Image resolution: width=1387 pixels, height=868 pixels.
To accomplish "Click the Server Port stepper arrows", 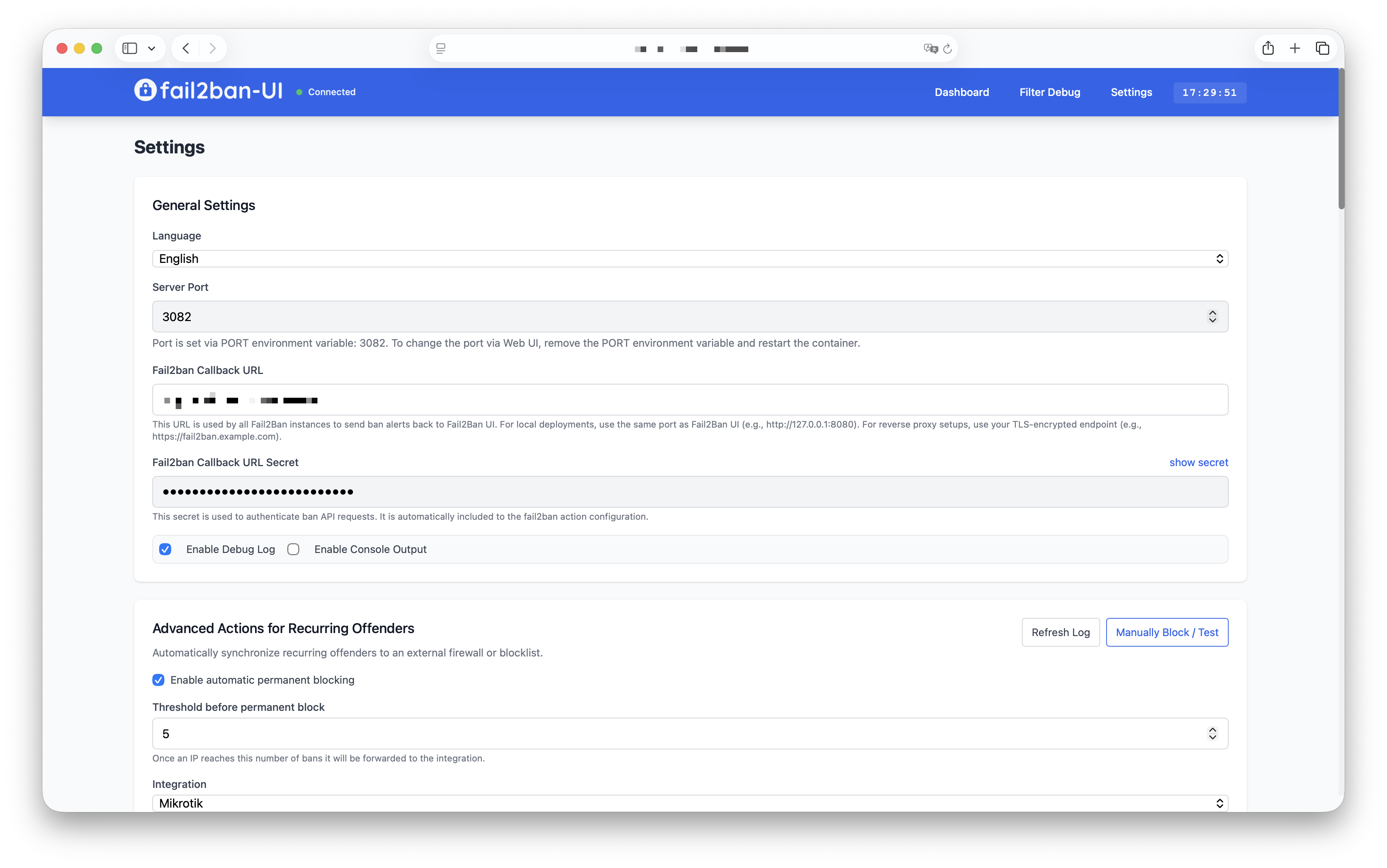I will tap(1212, 316).
